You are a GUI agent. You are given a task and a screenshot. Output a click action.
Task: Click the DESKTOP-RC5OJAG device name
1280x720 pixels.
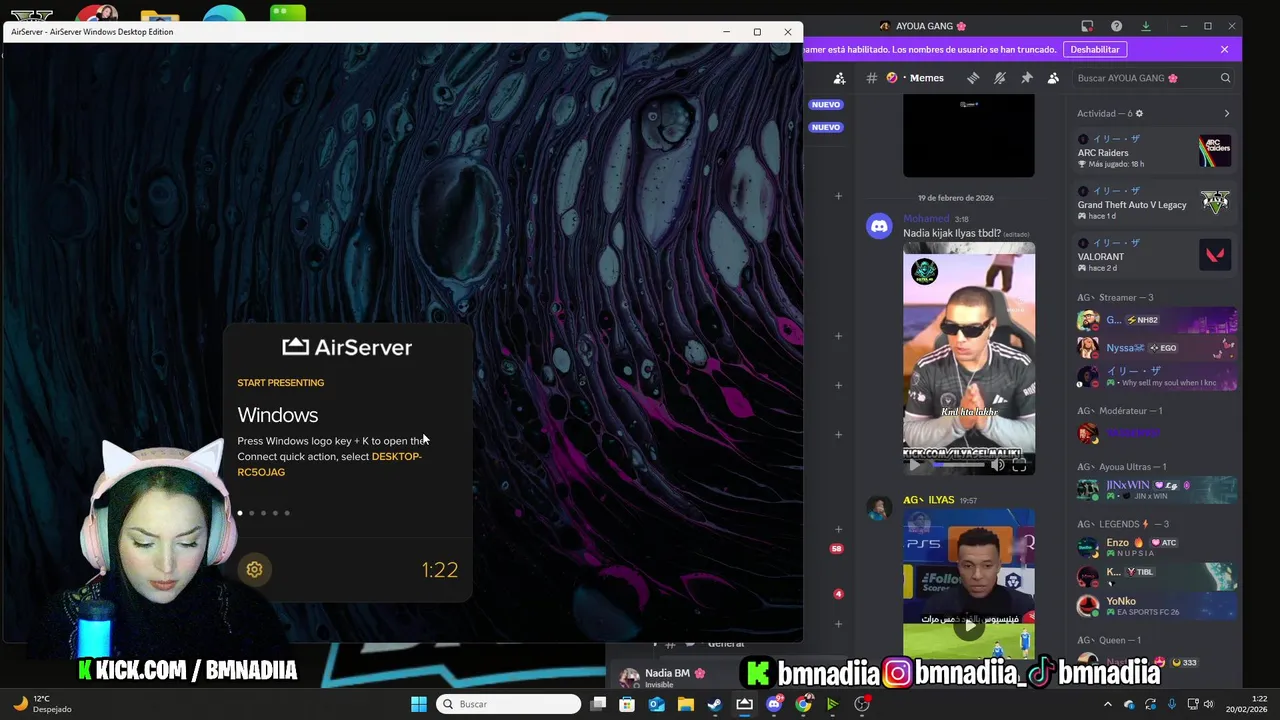coord(329,464)
